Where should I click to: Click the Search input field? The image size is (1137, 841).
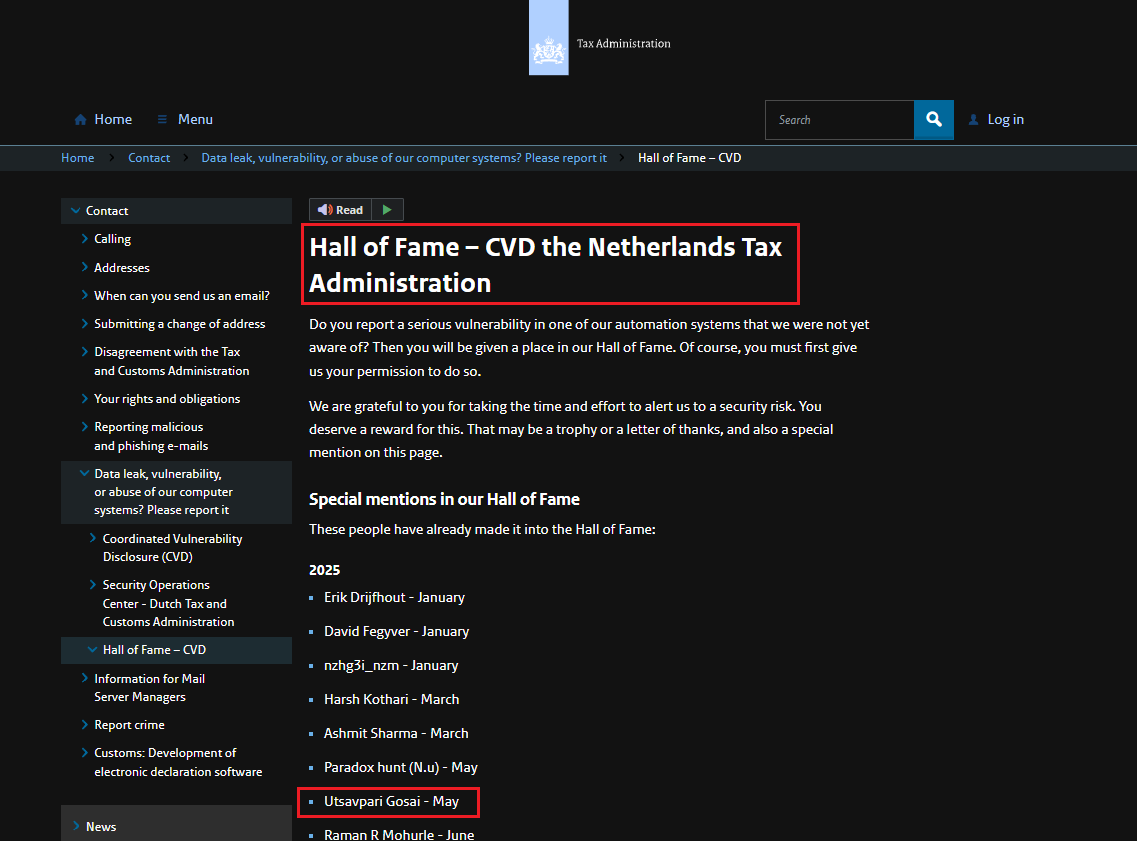(840, 120)
